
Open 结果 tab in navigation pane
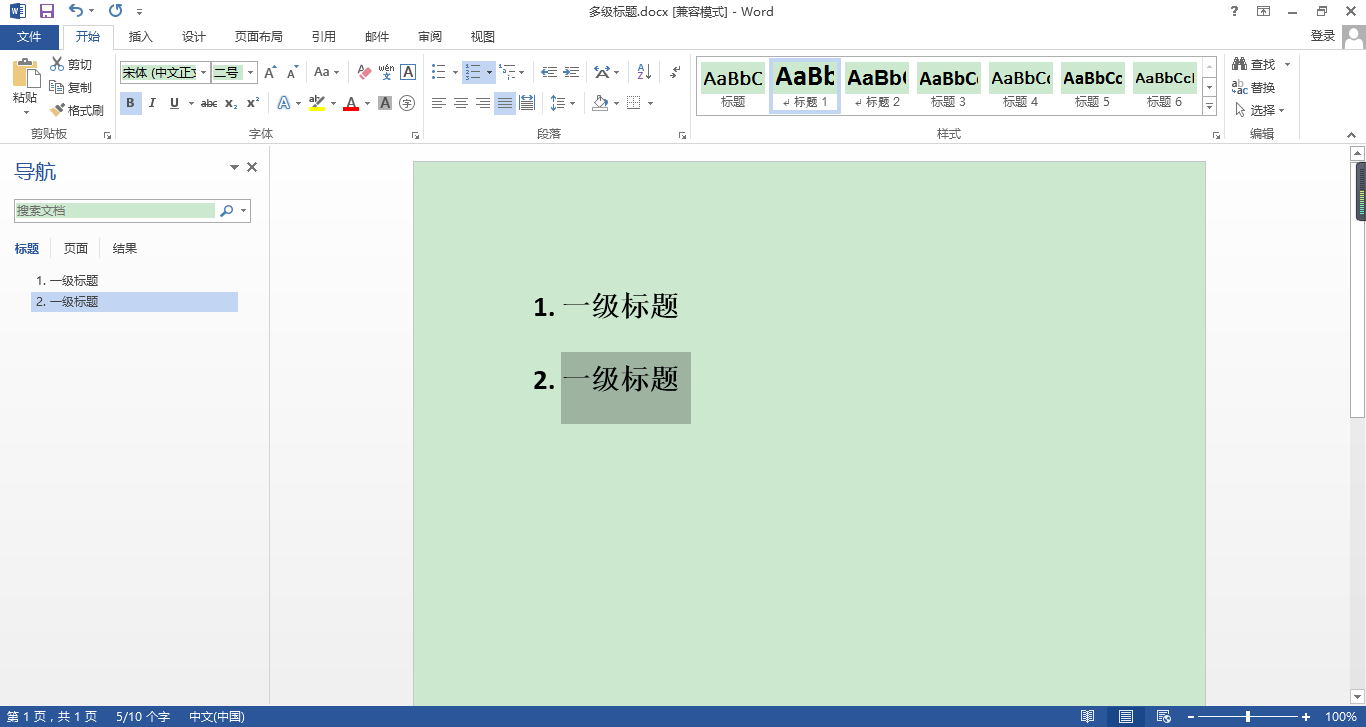(x=125, y=249)
